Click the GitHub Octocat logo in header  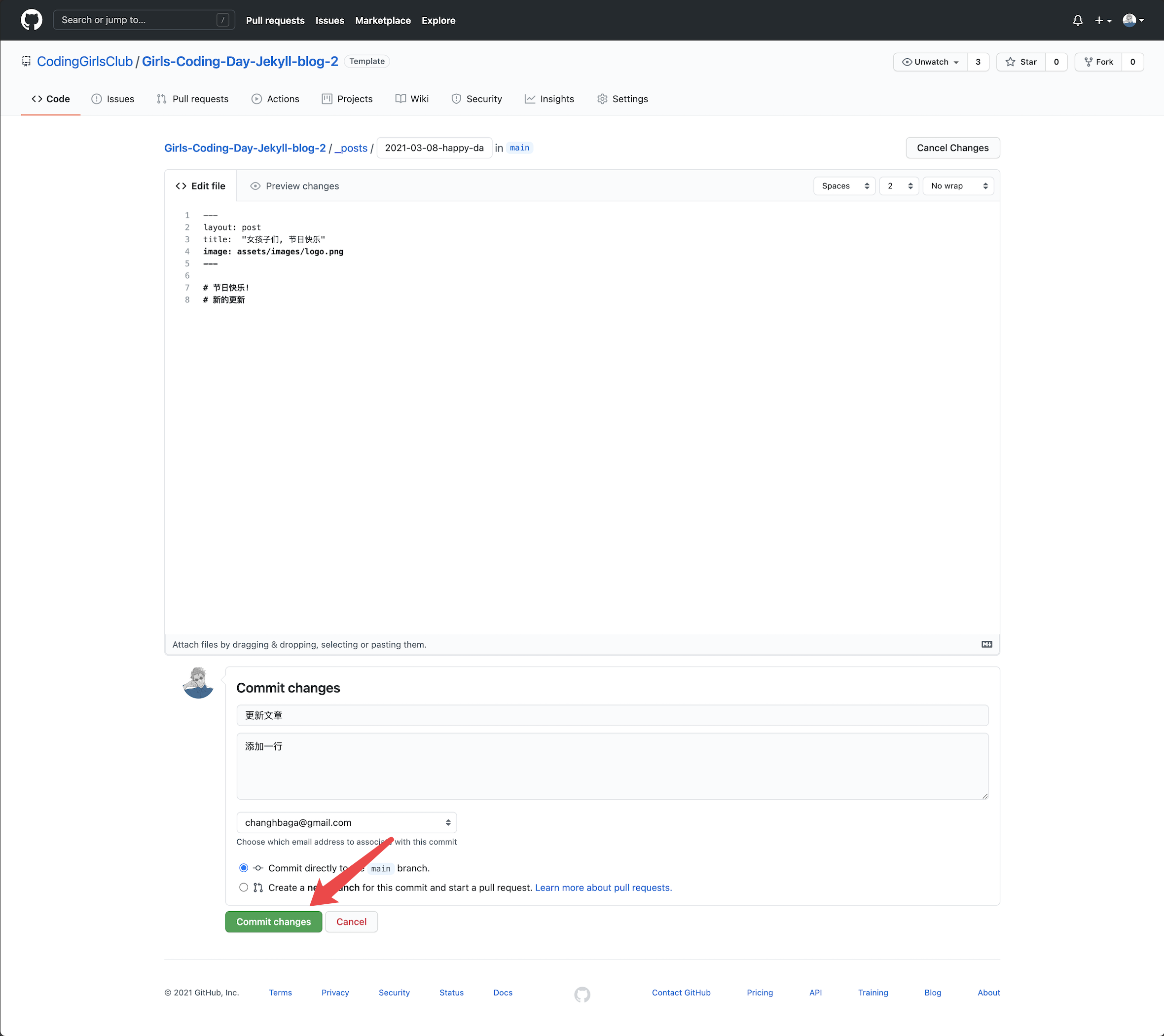32,20
